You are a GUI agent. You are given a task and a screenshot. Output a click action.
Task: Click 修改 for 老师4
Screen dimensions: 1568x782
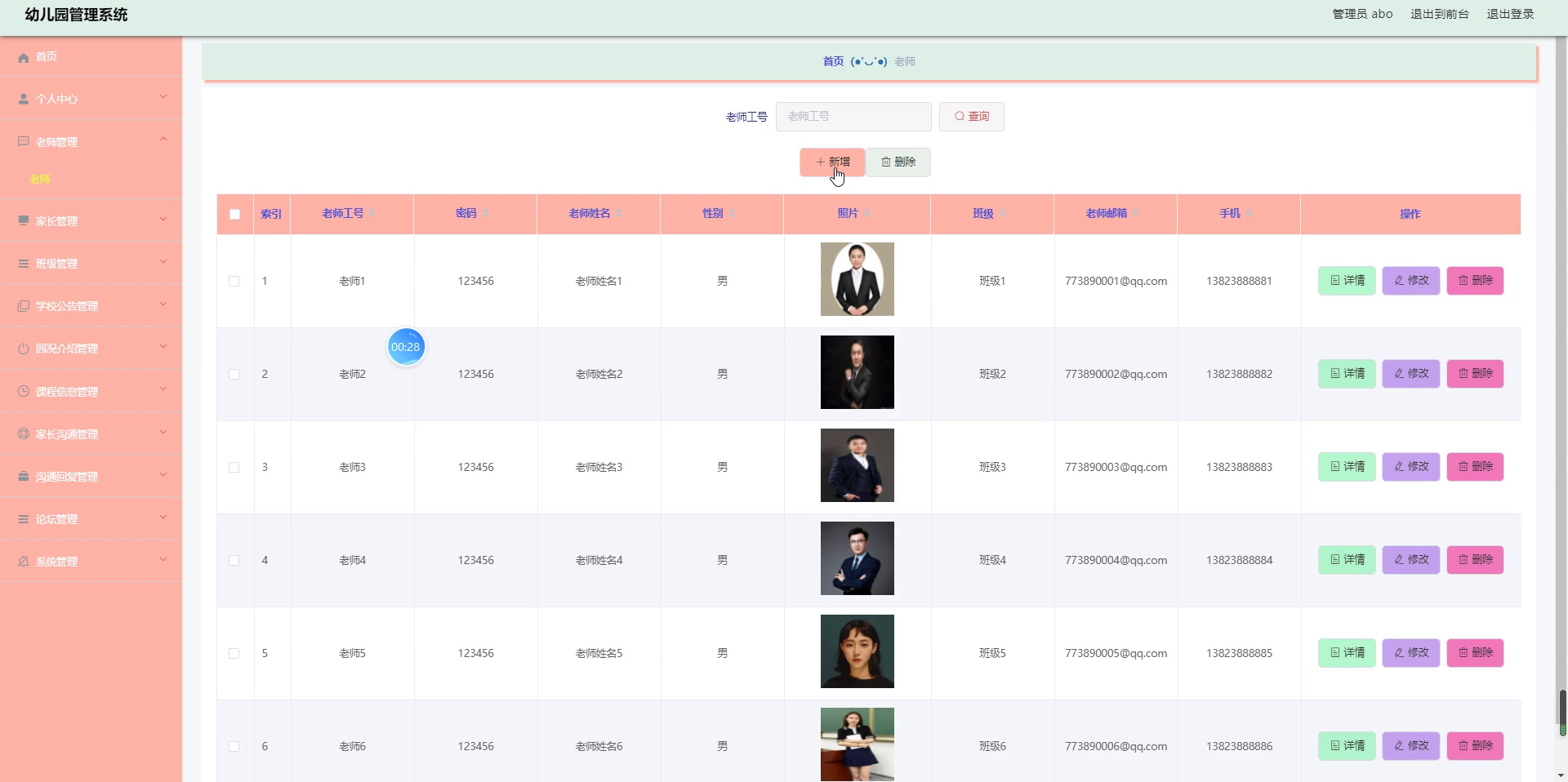point(1410,560)
